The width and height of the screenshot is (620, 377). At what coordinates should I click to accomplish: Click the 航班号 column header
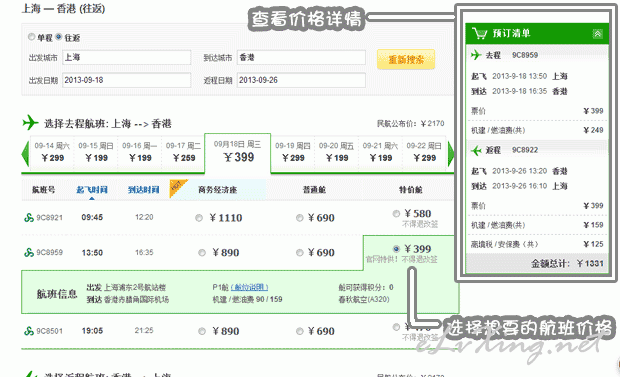[43, 190]
